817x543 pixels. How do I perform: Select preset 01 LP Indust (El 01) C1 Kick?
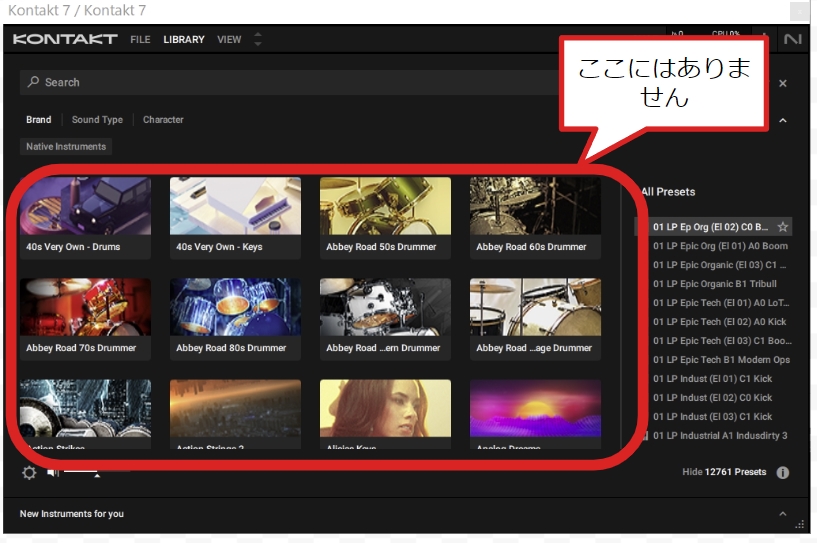pyautogui.click(x=713, y=379)
